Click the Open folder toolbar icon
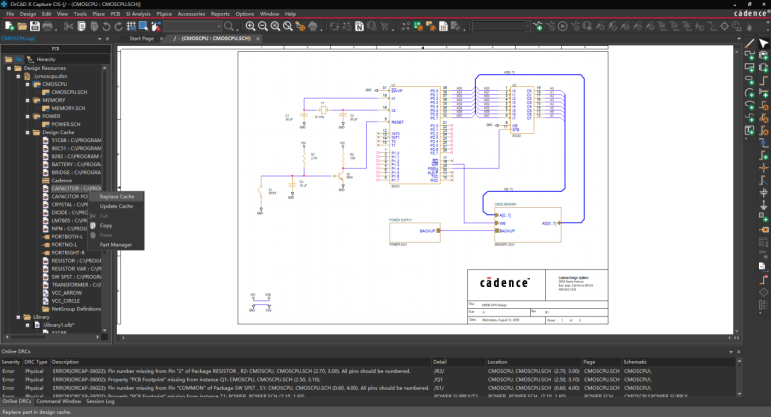Viewport: 772px width, 418px height. tap(22, 26)
